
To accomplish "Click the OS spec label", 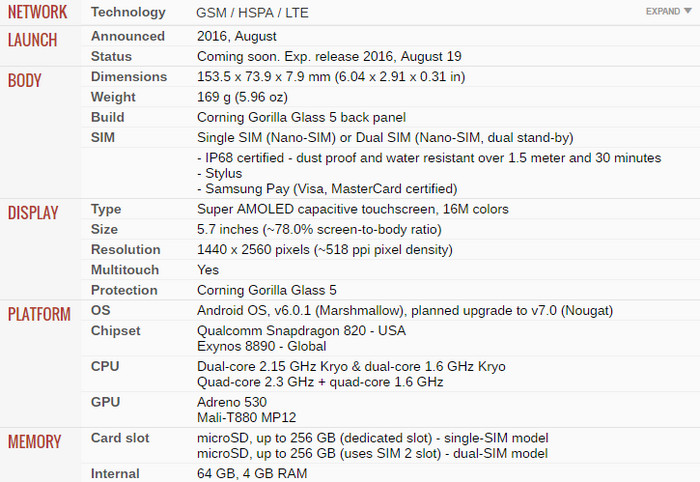I will click(x=101, y=310).
